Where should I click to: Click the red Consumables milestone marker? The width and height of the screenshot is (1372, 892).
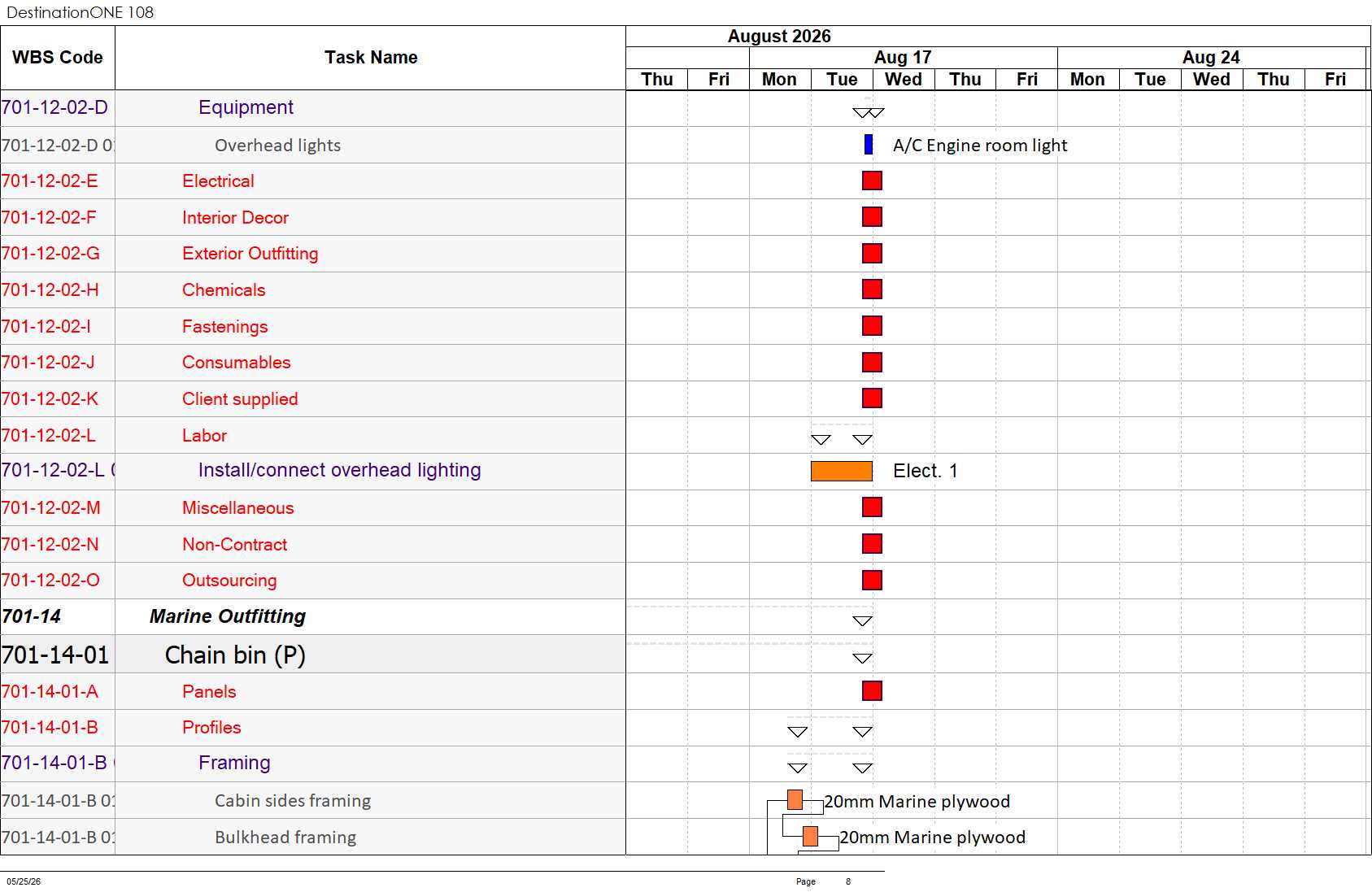click(872, 363)
